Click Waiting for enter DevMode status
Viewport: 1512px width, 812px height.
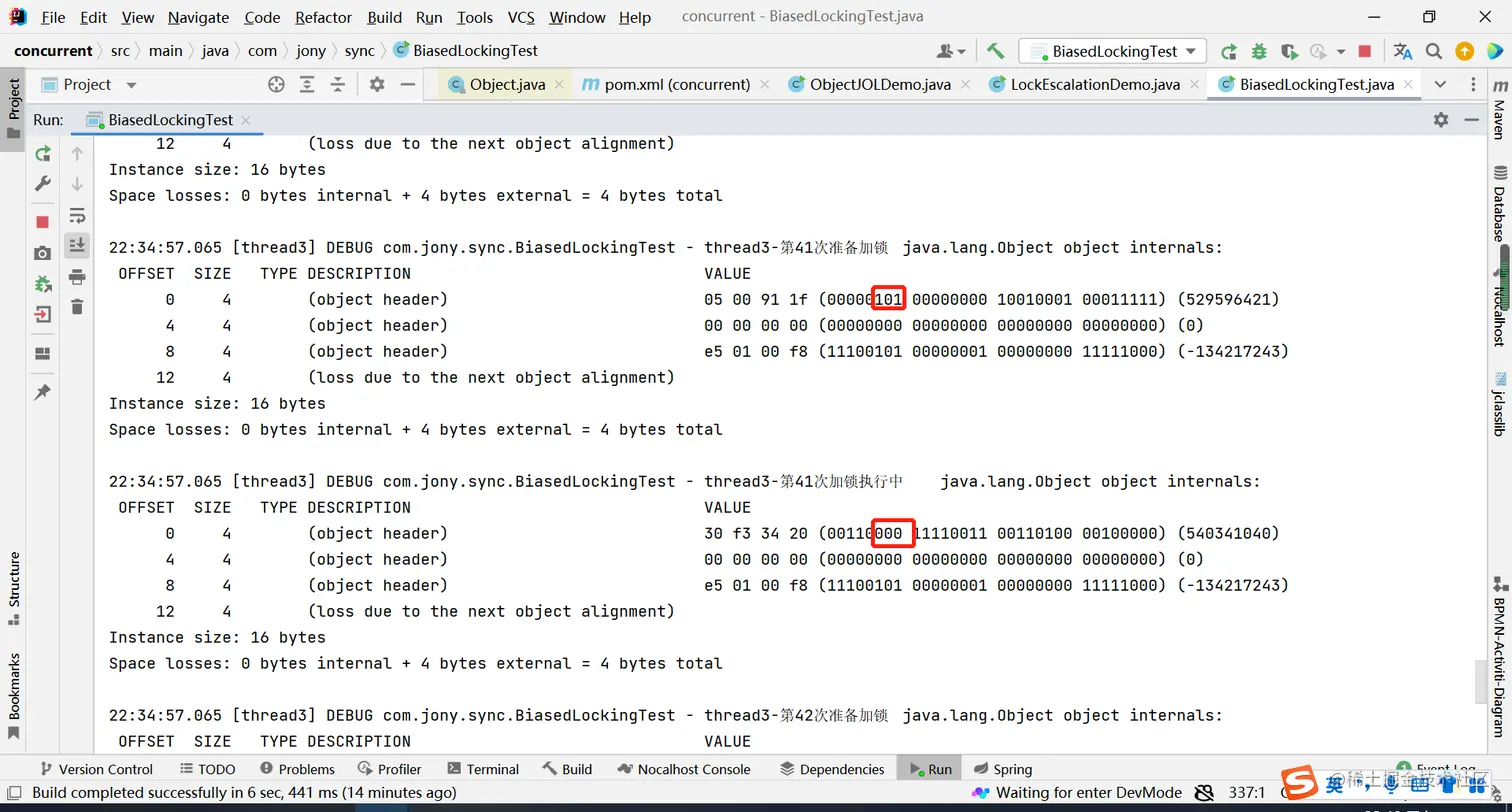1076,793
